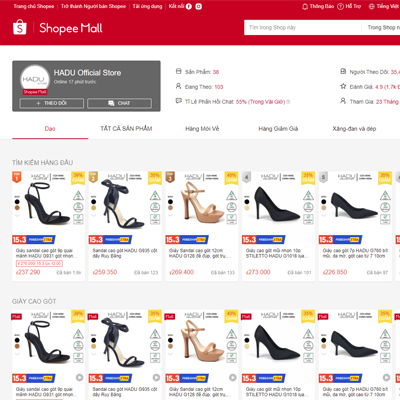Switch to Hàng Giảm Giá tab
The image size is (400, 400).
(x=278, y=129)
